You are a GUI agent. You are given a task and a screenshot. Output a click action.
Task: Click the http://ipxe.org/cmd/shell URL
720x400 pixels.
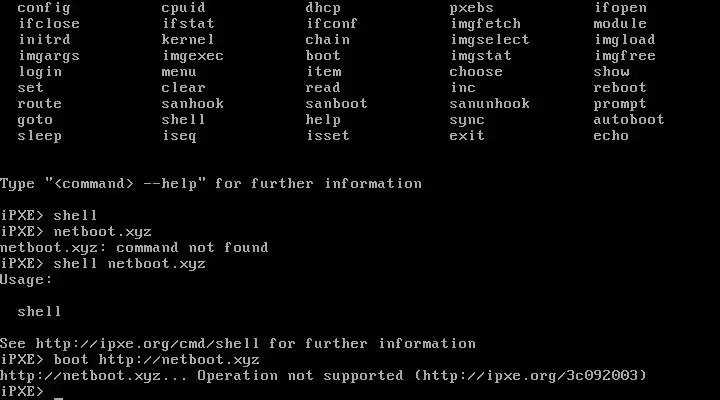(x=147, y=344)
